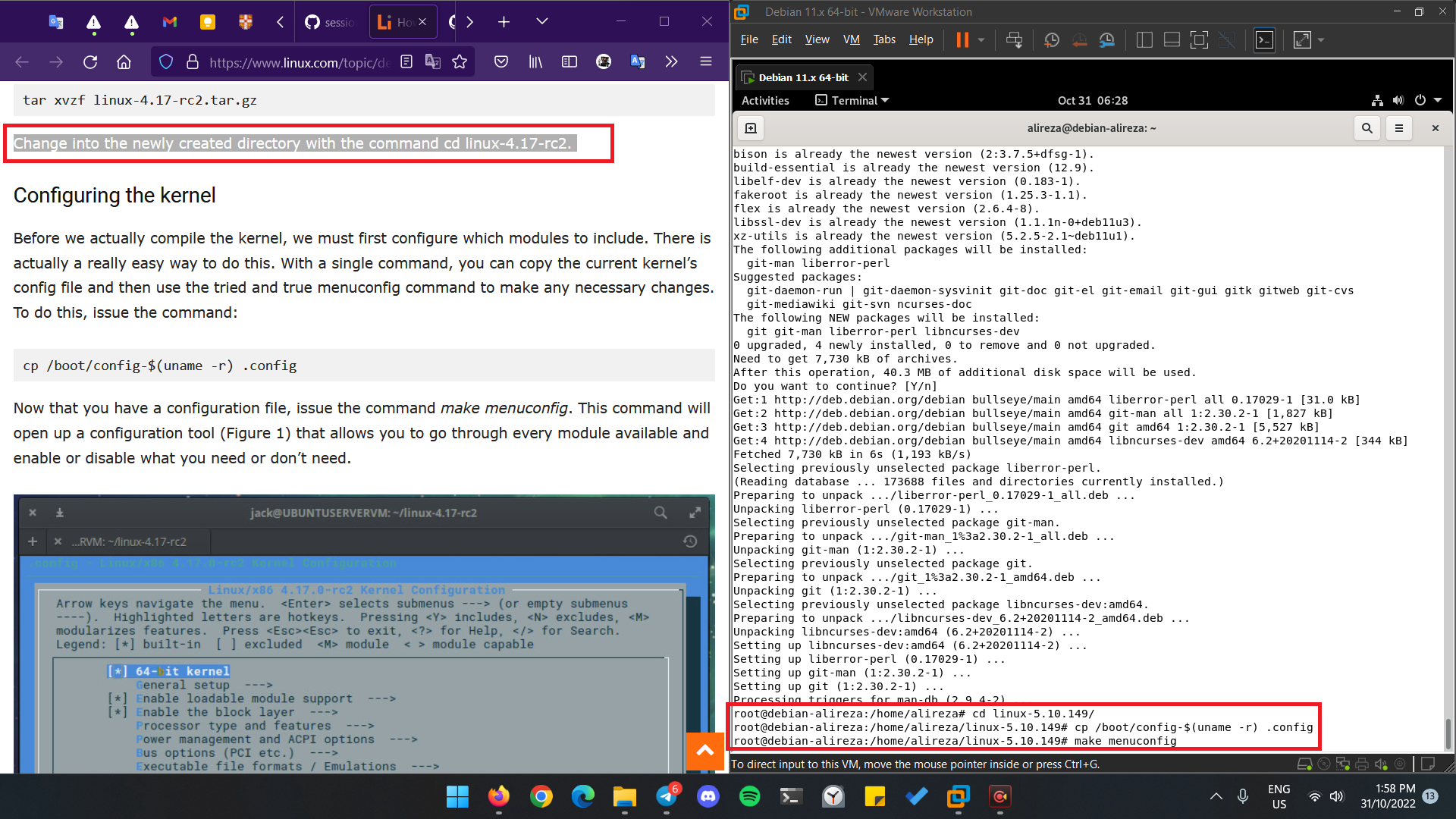The image size is (1456, 819).
Task: Expand the stretch guest dropdown arrow
Action: click(x=1321, y=40)
